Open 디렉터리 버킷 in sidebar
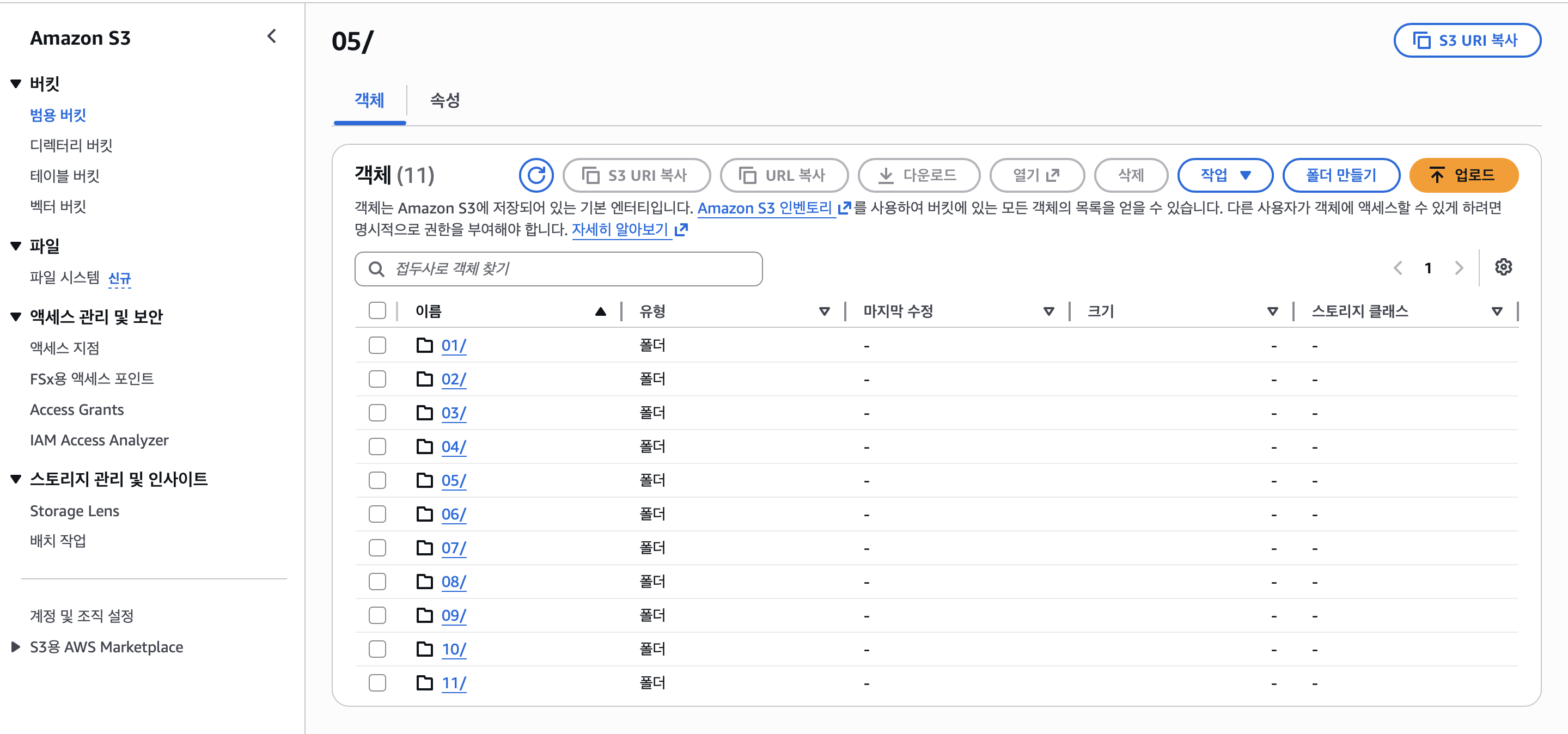Image resolution: width=1568 pixels, height=734 pixels. point(71,145)
